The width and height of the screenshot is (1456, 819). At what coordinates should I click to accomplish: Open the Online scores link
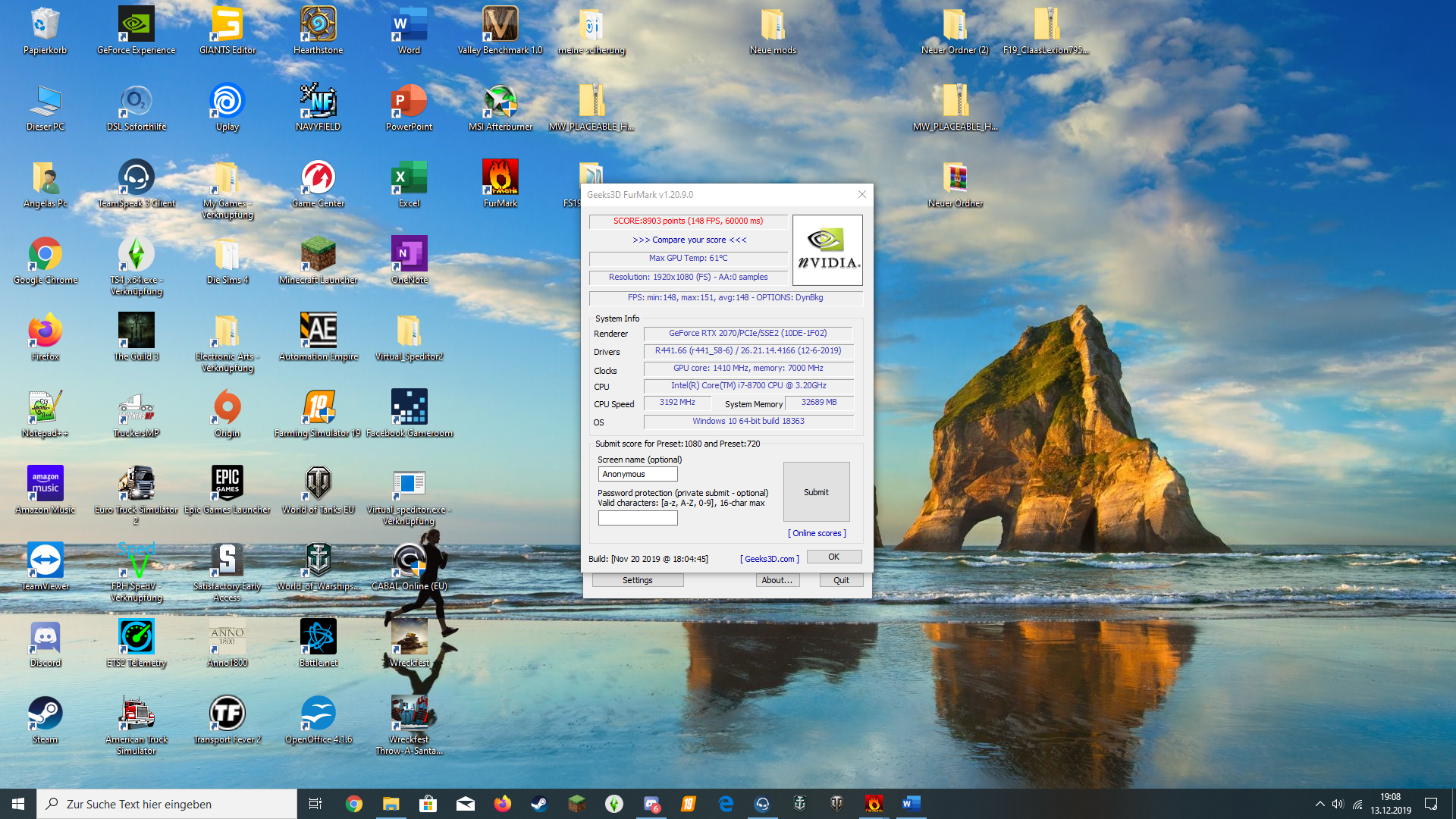pos(817,533)
